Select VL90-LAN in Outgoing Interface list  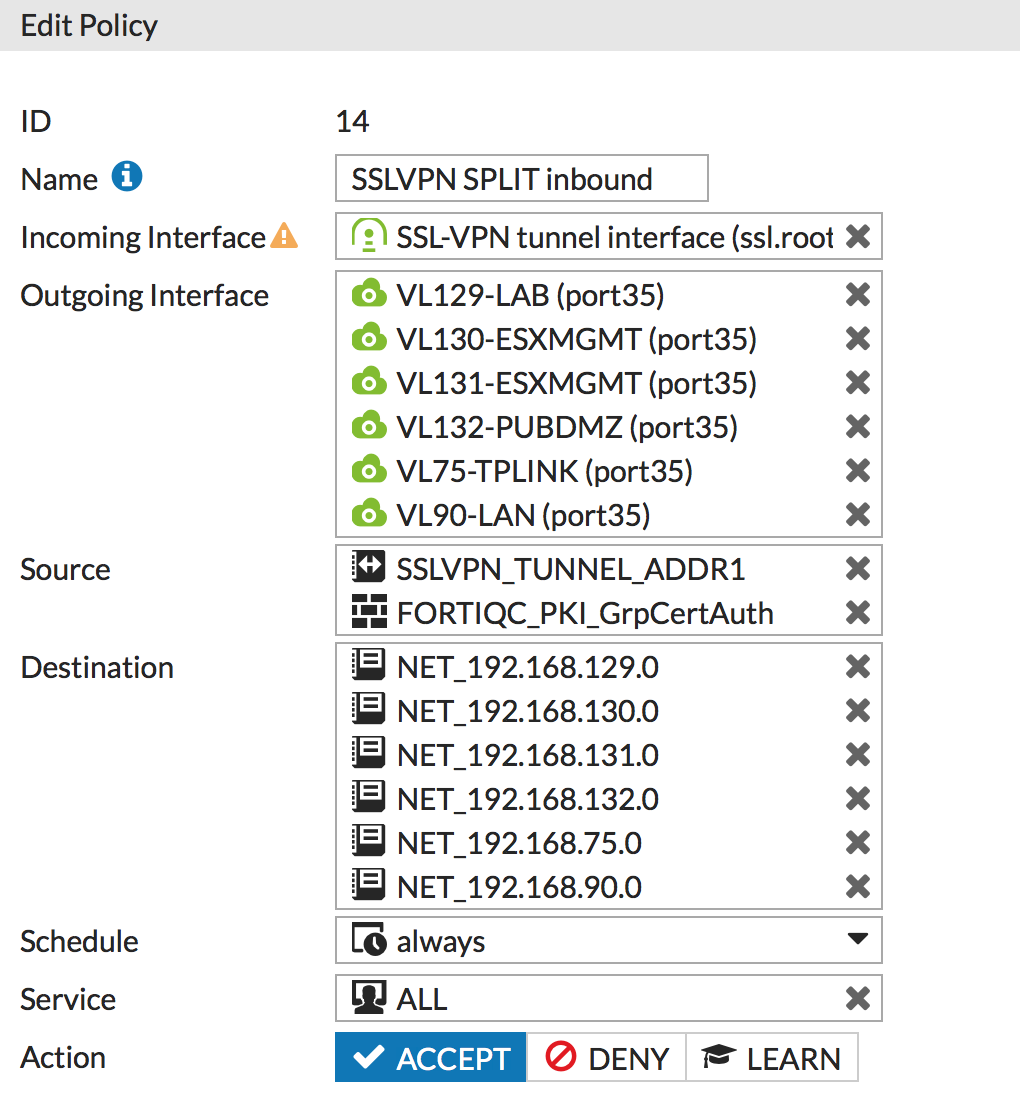523,515
